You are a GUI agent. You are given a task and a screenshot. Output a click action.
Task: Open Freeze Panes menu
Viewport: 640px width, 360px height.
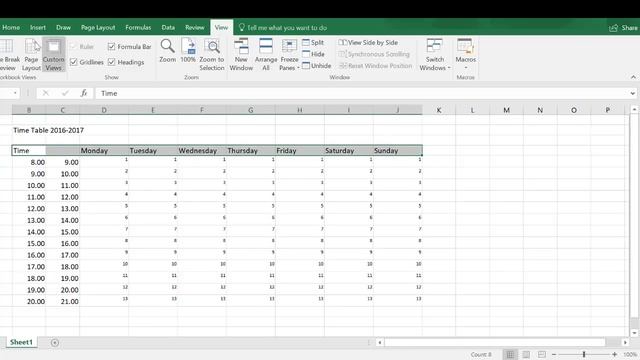[289, 55]
